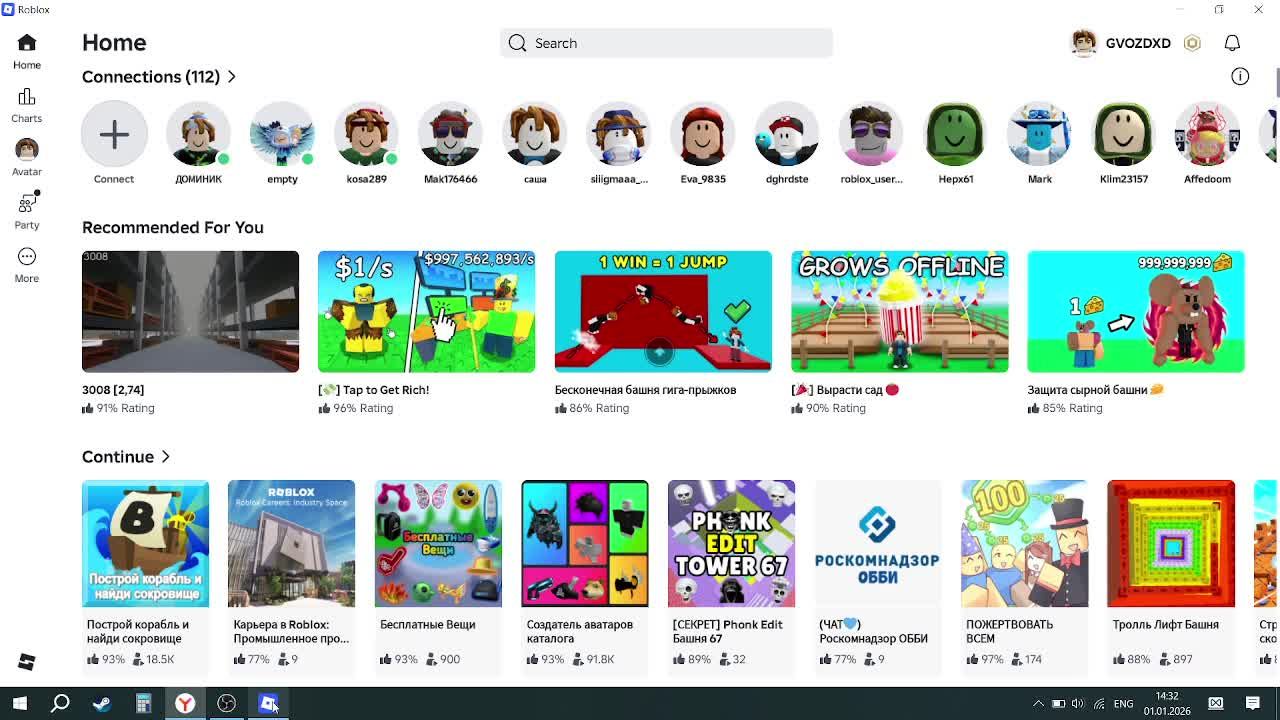Open the More menu in the sidebar
The width and height of the screenshot is (1280, 720).
27,265
